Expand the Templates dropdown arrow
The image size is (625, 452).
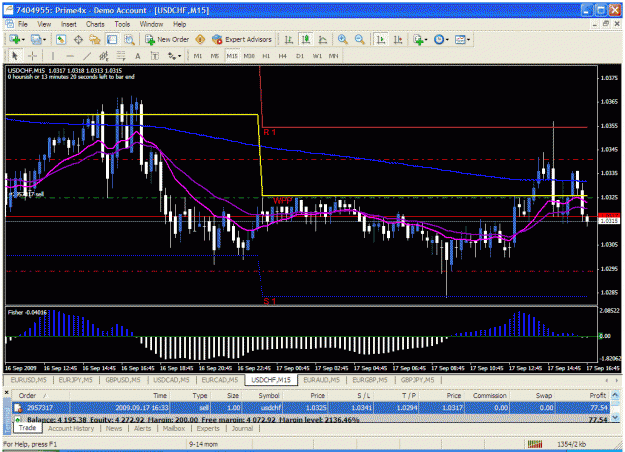(468, 40)
